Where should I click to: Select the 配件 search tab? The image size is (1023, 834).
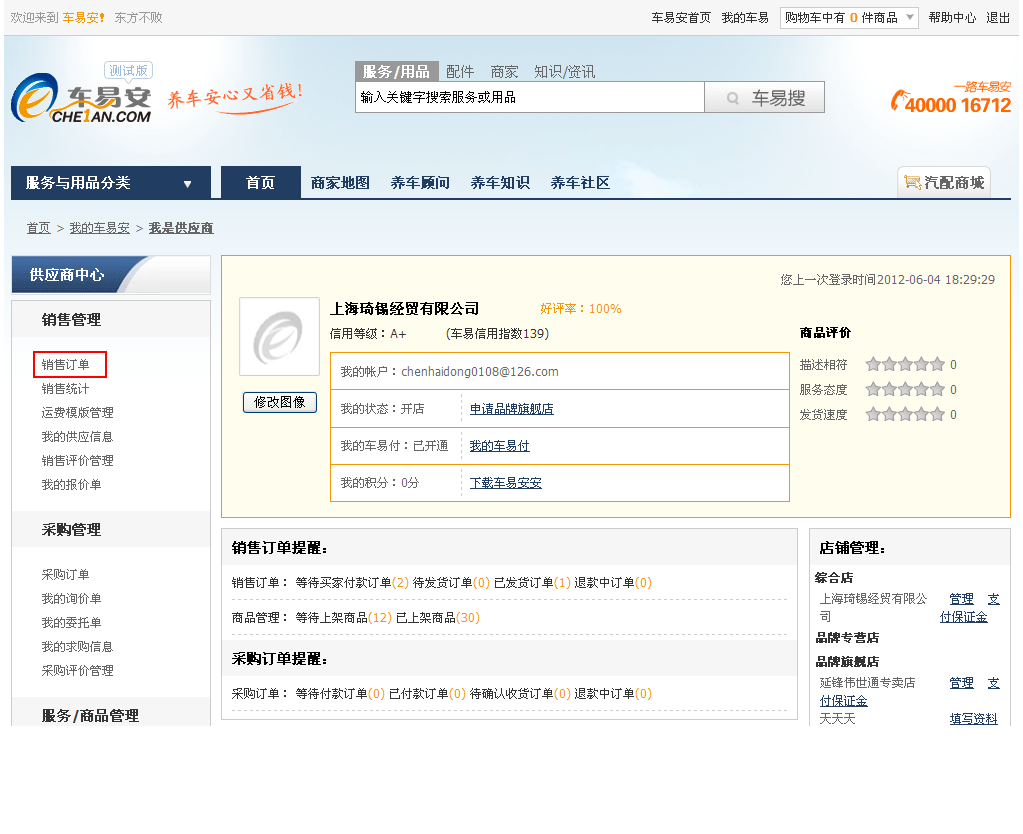click(x=460, y=72)
